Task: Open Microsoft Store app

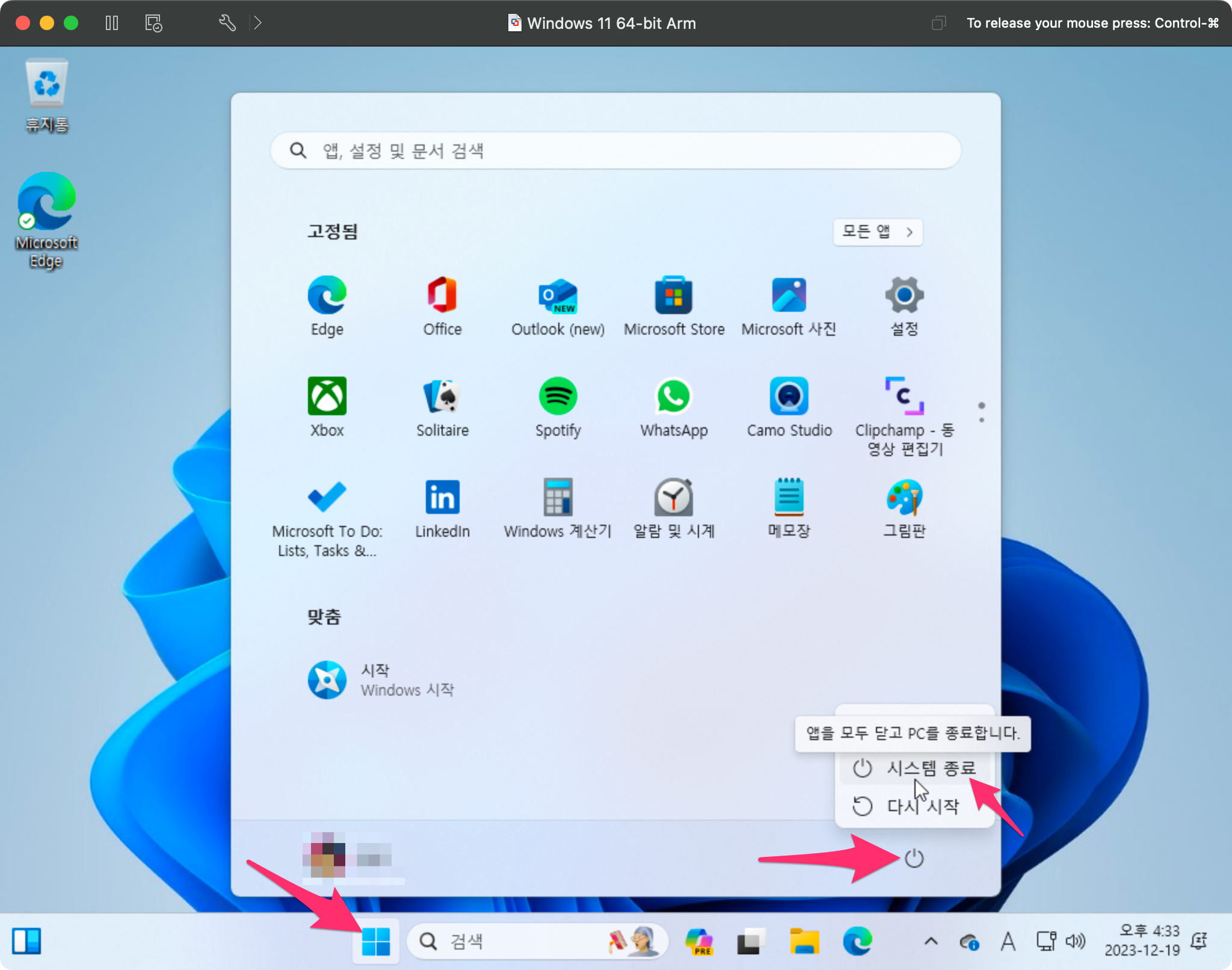Action: (x=674, y=306)
